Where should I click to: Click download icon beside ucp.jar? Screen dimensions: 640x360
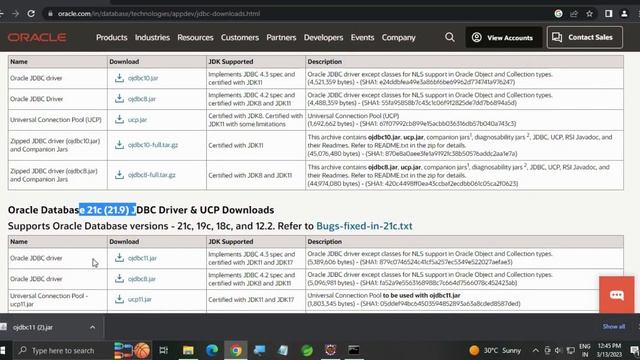point(119,119)
